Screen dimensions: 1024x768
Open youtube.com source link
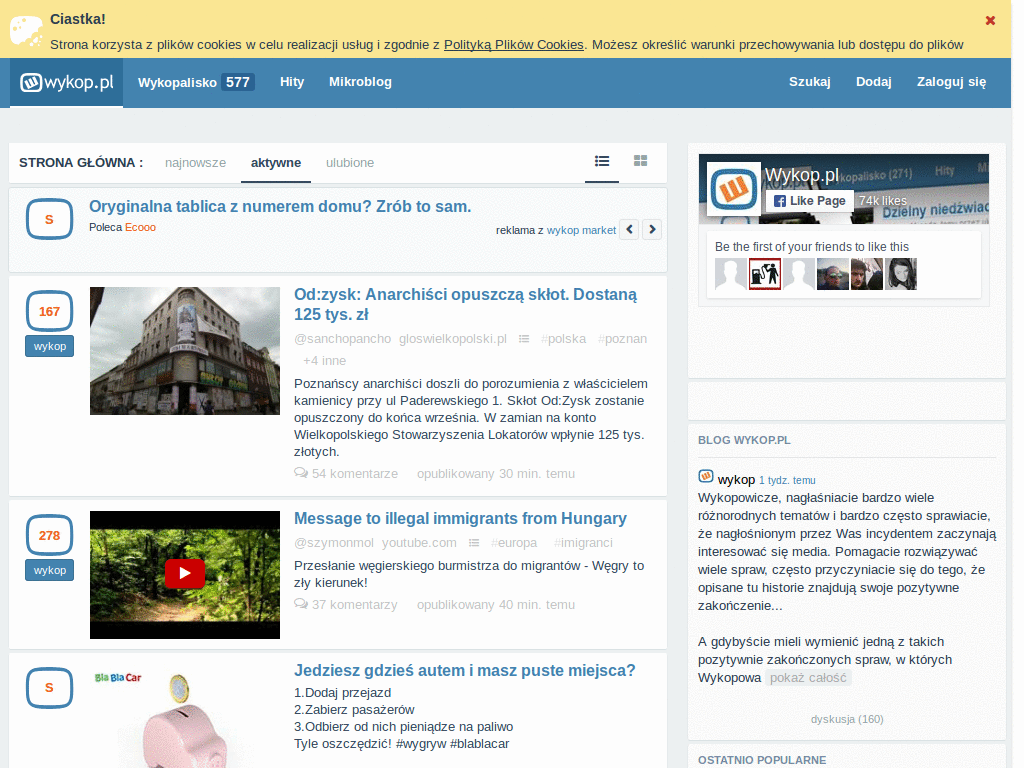tap(419, 543)
